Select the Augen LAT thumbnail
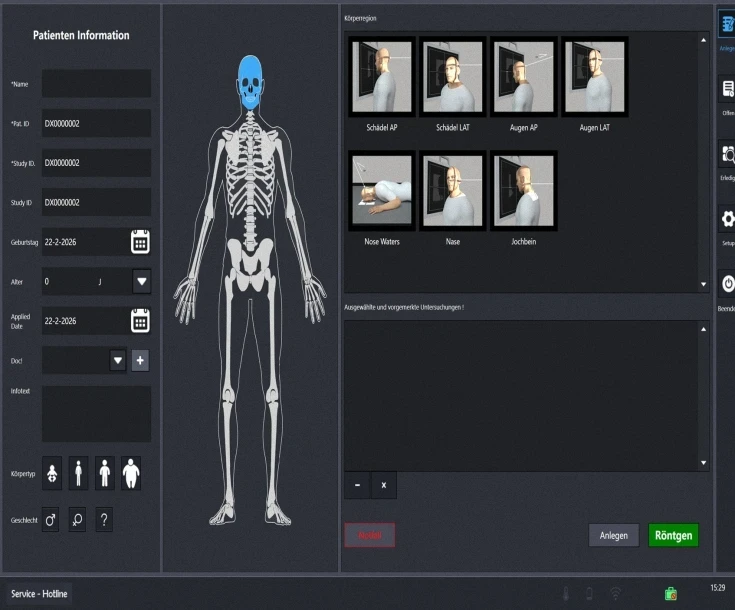The height and width of the screenshot is (610, 735). [594, 76]
